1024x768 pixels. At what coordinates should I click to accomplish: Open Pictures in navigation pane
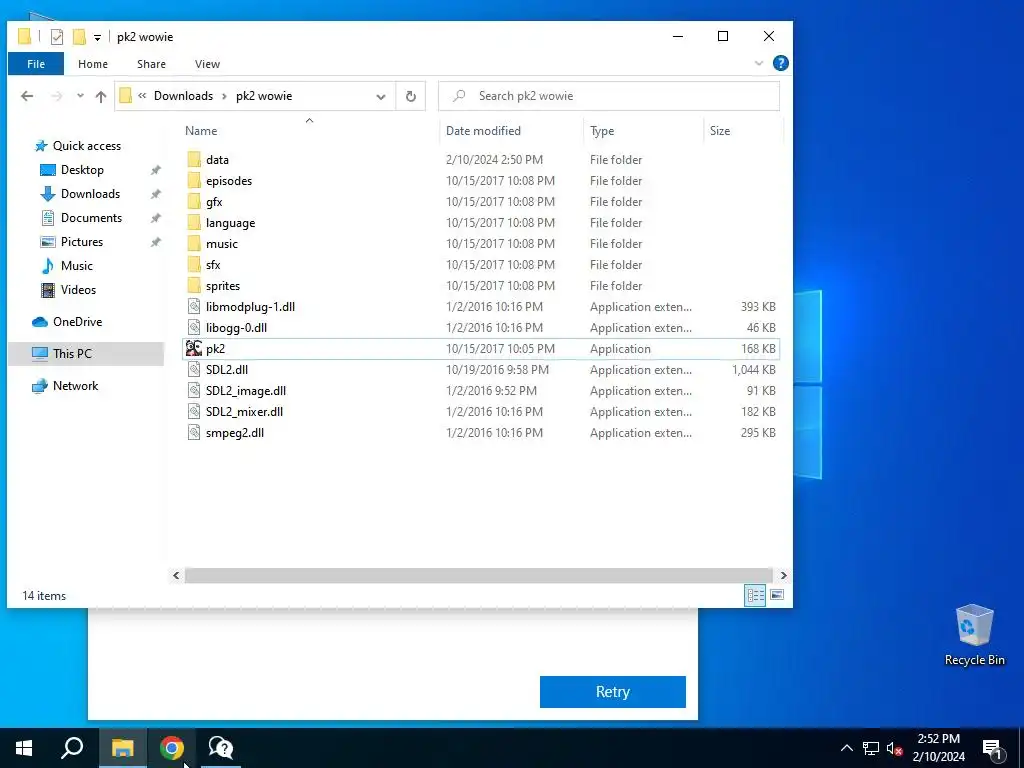(x=82, y=242)
